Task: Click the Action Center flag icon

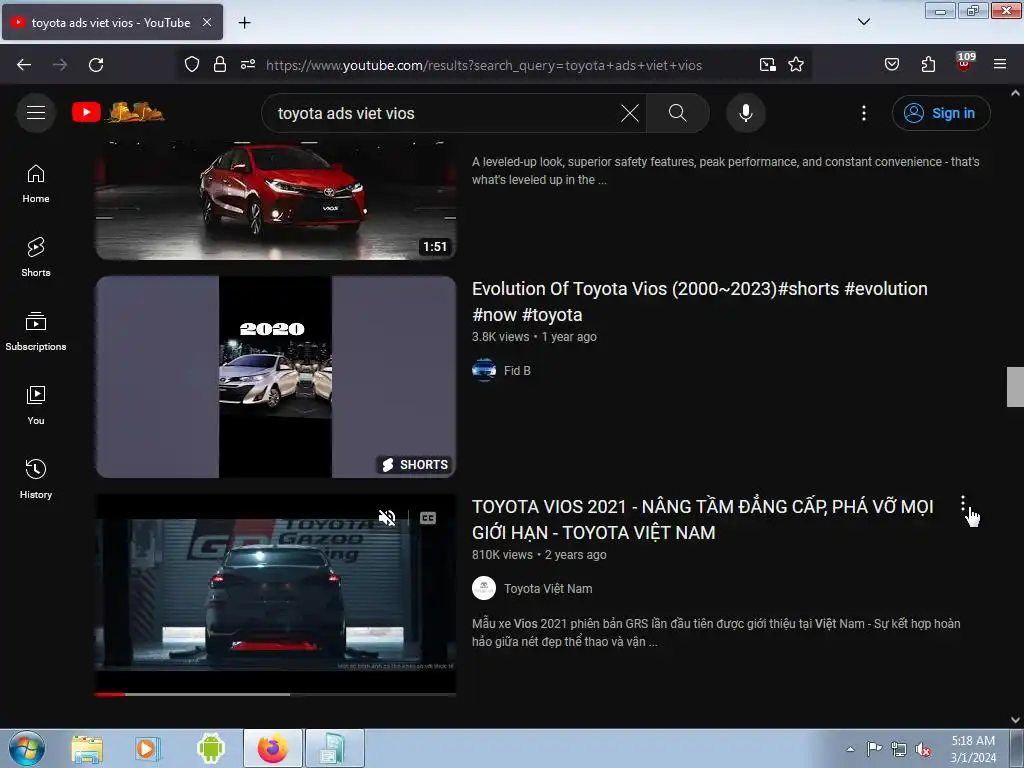Action: (874, 748)
